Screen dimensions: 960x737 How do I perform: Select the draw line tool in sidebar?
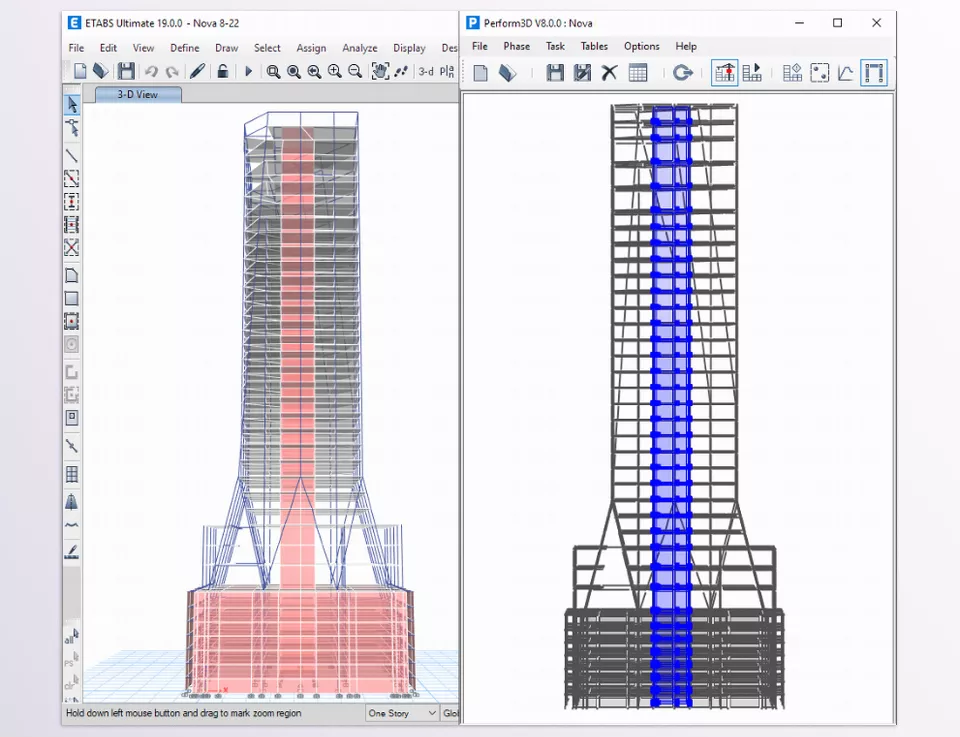coord(72,155)
